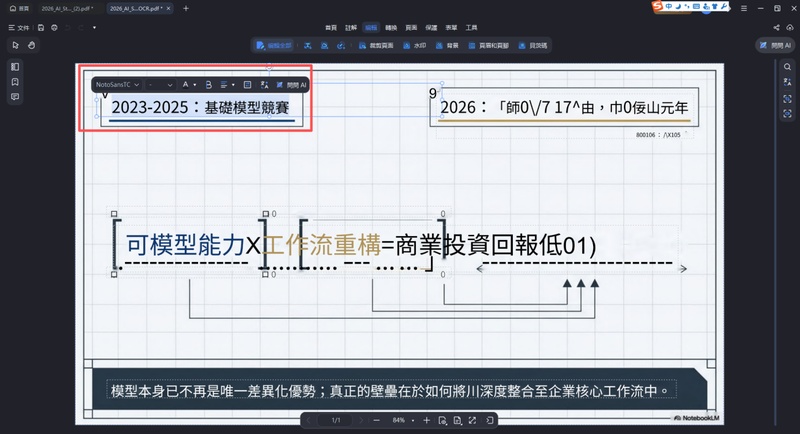This screenshot has width=800, height=434.
Task: Open the hamburger menu in the title bar
Action: click(x=744, y=8)
